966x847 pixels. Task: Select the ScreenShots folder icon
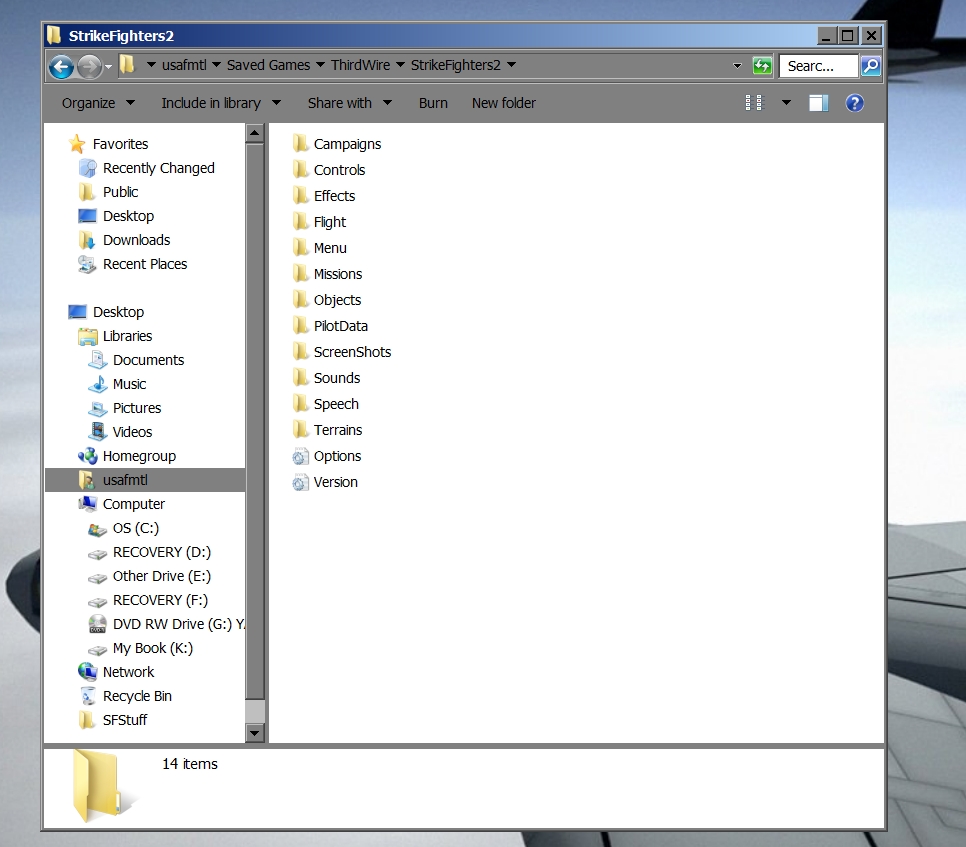pos(300,352)
